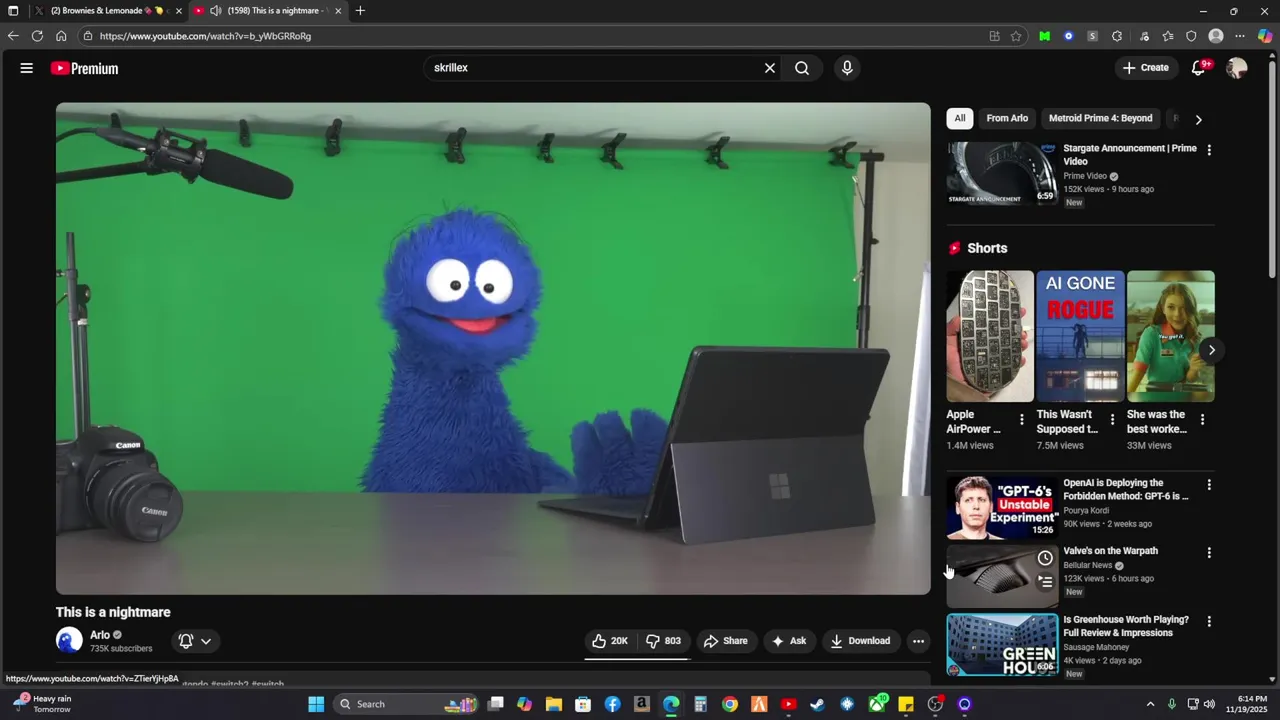Like the video with 20K thumbs up

tap(609, 641)
